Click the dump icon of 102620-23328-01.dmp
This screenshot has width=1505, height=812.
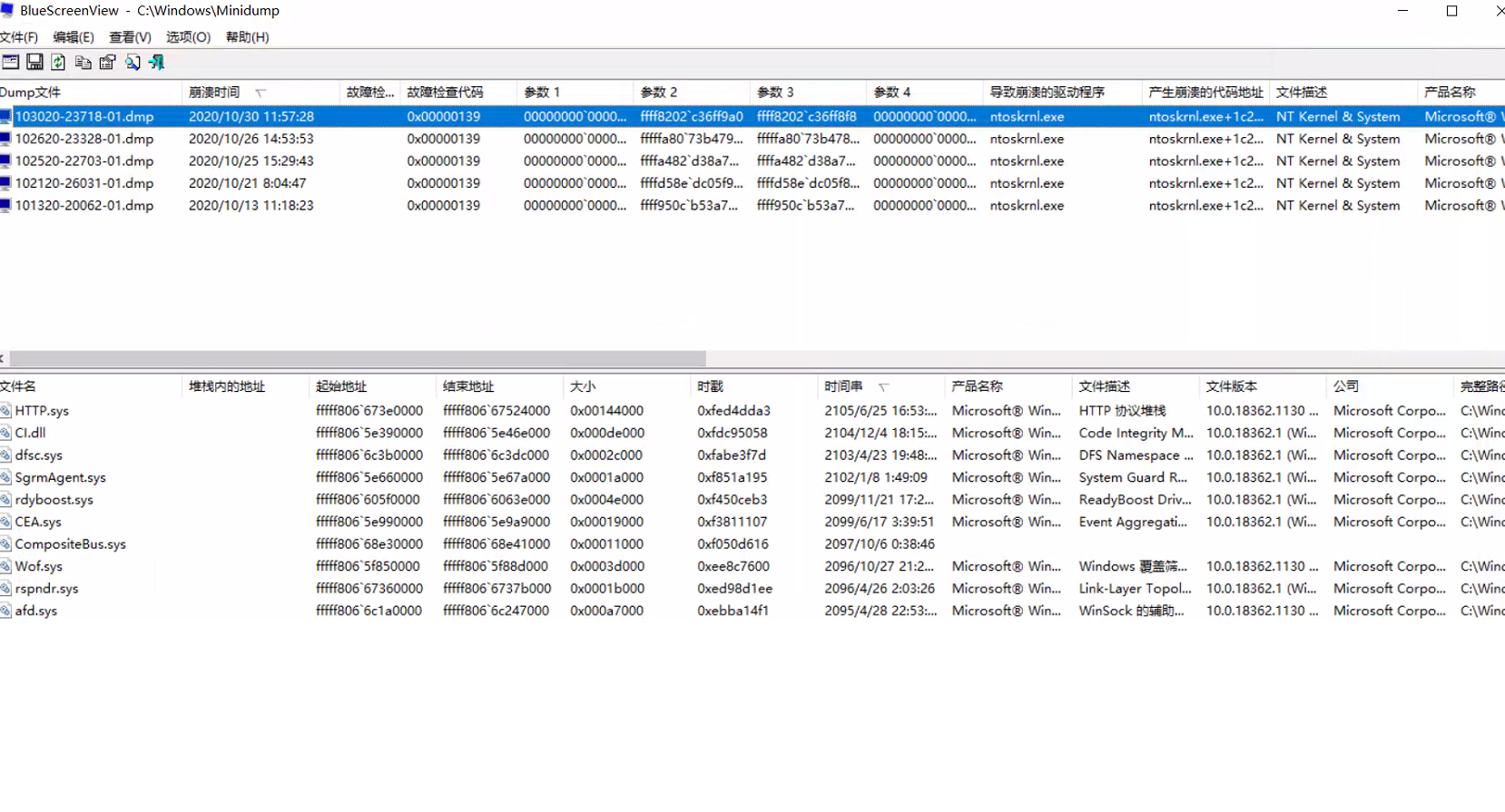click(x=5, y=139)
